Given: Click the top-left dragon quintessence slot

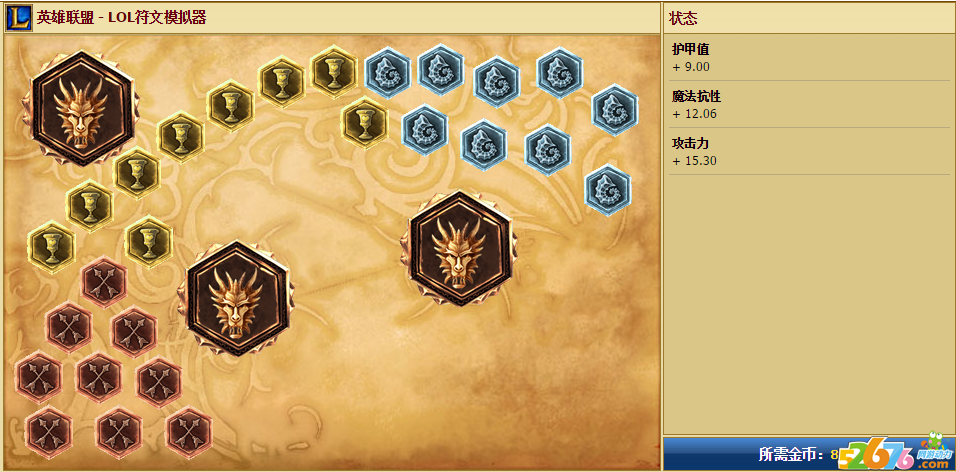Looking at the screenshot, I should point(80,108).
